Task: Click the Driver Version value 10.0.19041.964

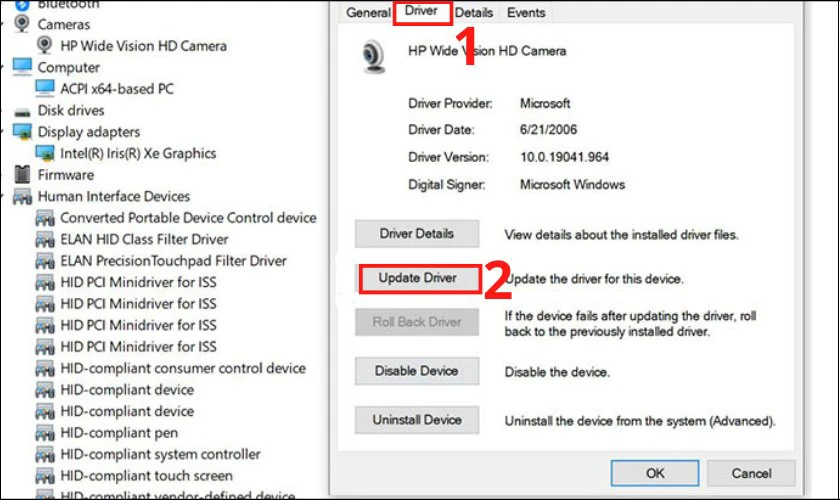Action: [564, 157]
